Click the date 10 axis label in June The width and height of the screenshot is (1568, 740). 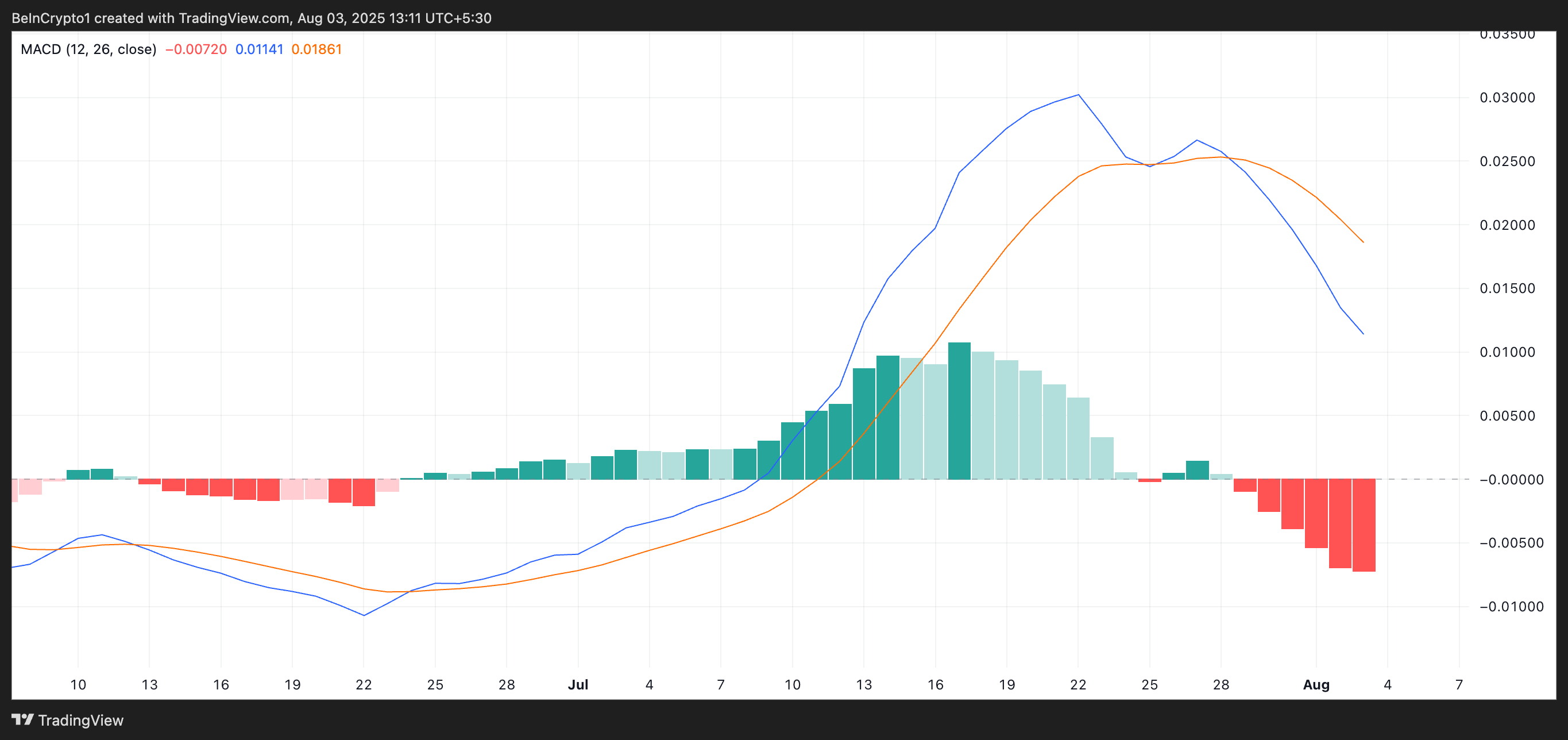[78, 685]
